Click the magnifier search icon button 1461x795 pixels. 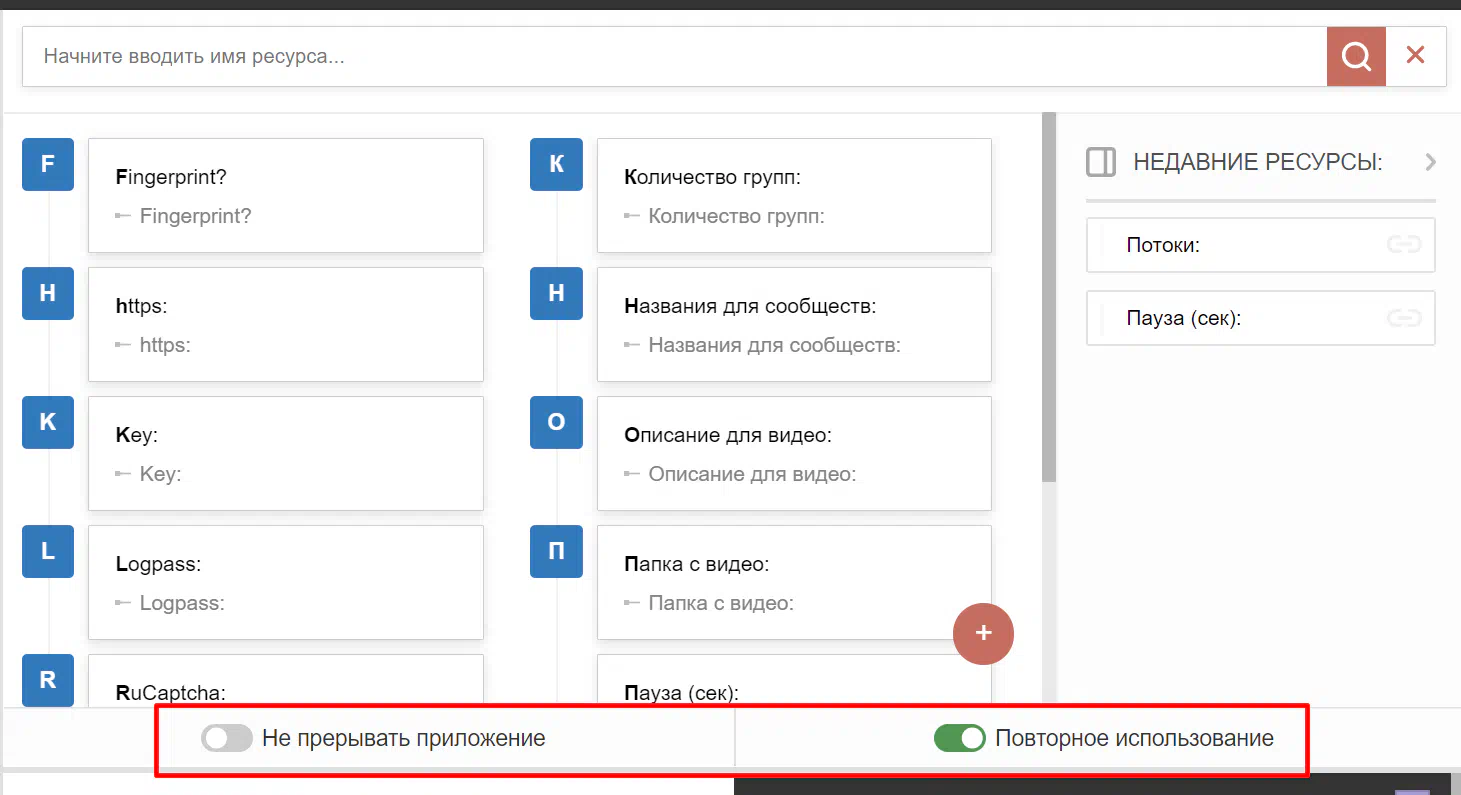coord(1356,56)
